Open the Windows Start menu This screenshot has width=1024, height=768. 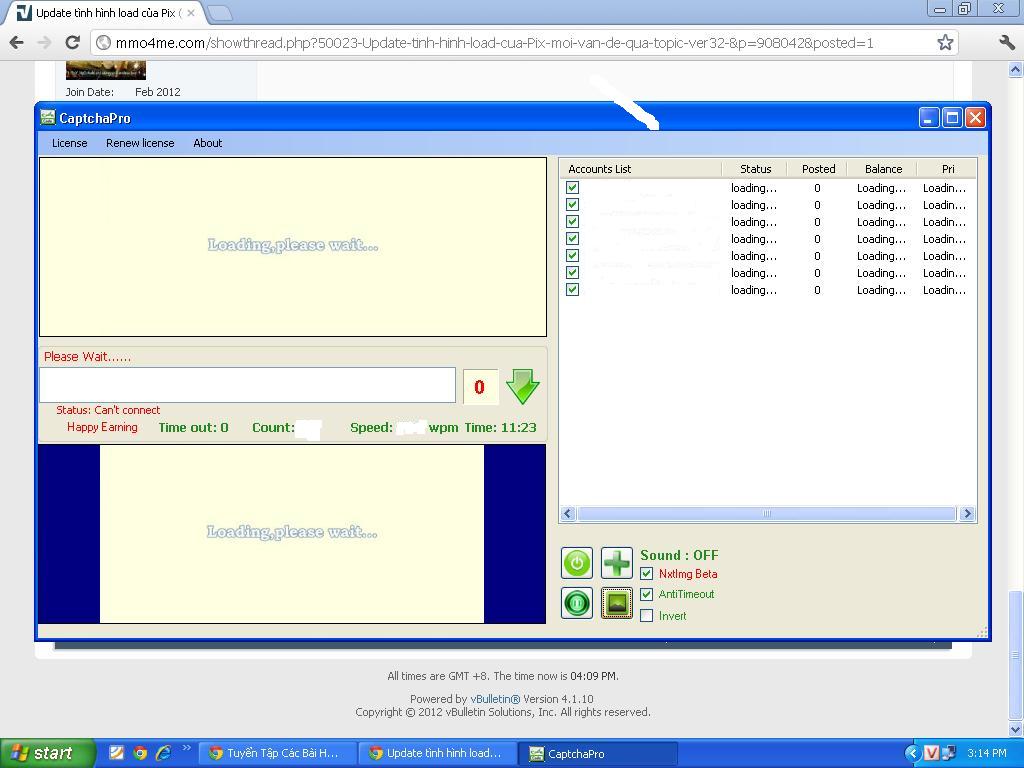pyautogui.click(x=48, y=753)
